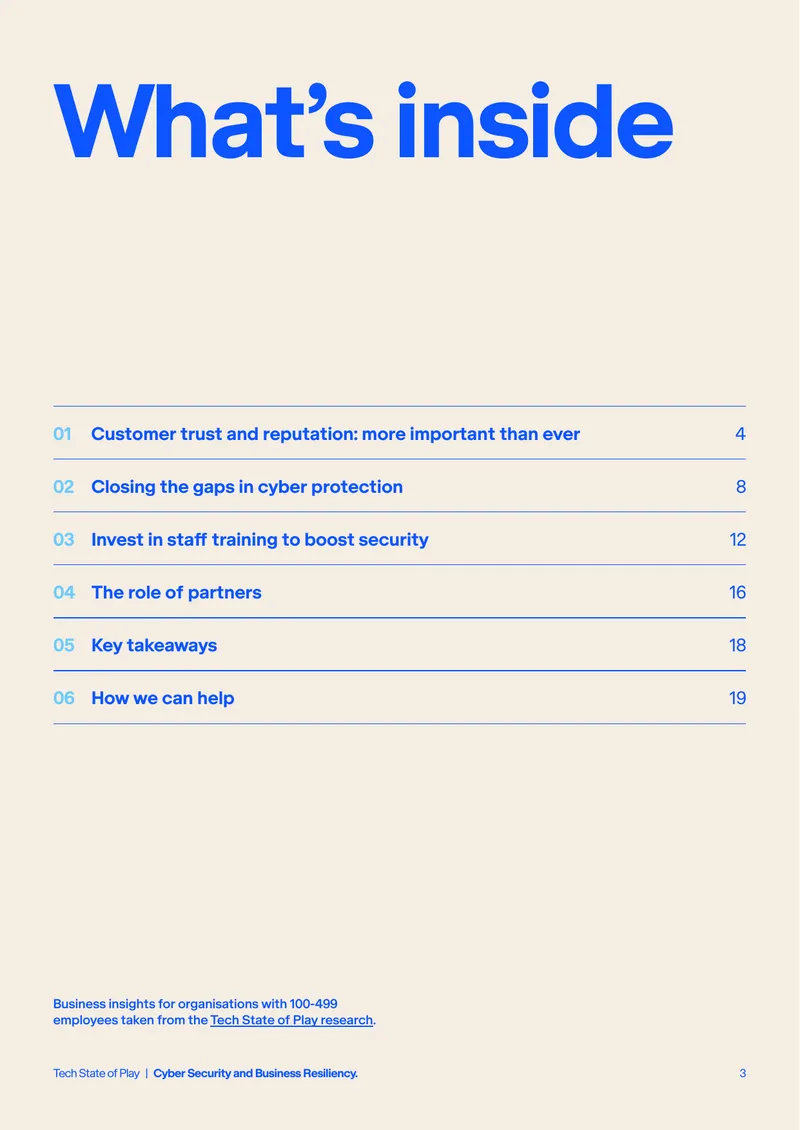
Task: Click section number 05
Action: pos(63,645)
